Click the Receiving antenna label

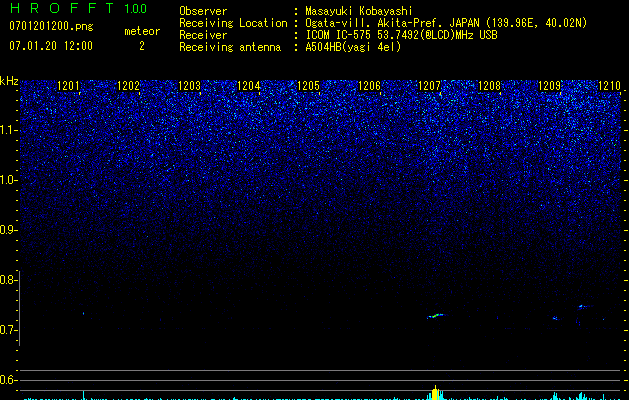pyautogui.click(x=230, y=47)
